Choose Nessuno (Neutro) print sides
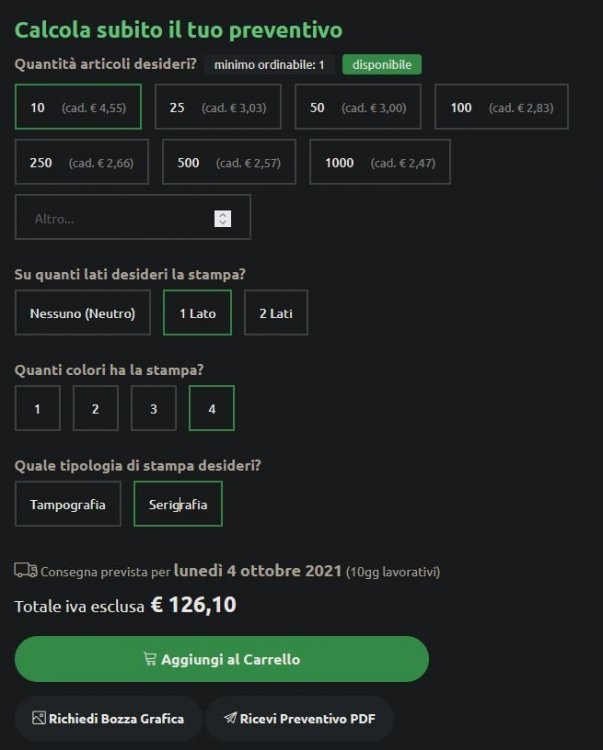The height and width of the screenshot is (750, 603). point(82,313)
